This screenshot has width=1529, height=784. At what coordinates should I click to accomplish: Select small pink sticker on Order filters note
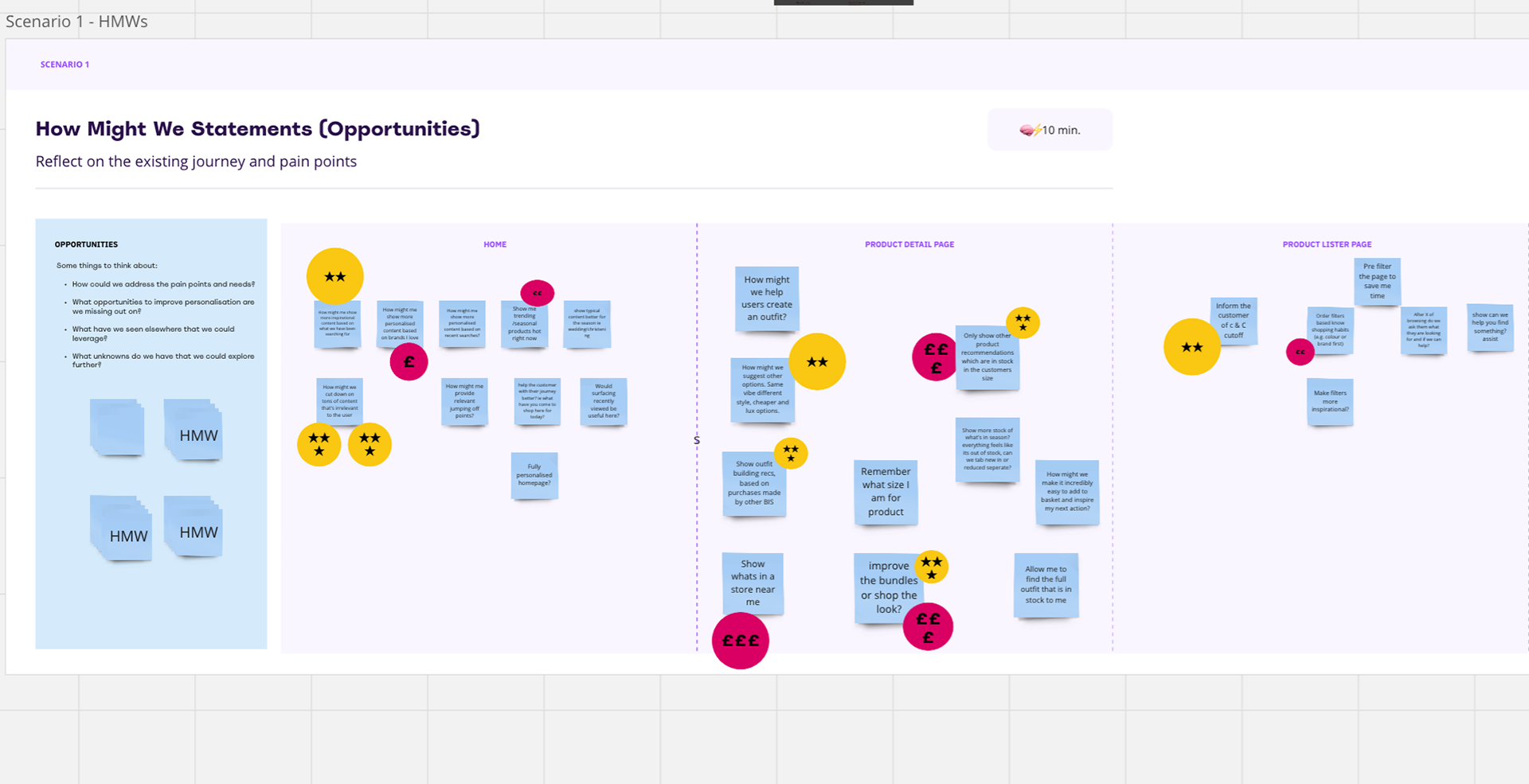pyautogui.click(x=1300, y=352)
